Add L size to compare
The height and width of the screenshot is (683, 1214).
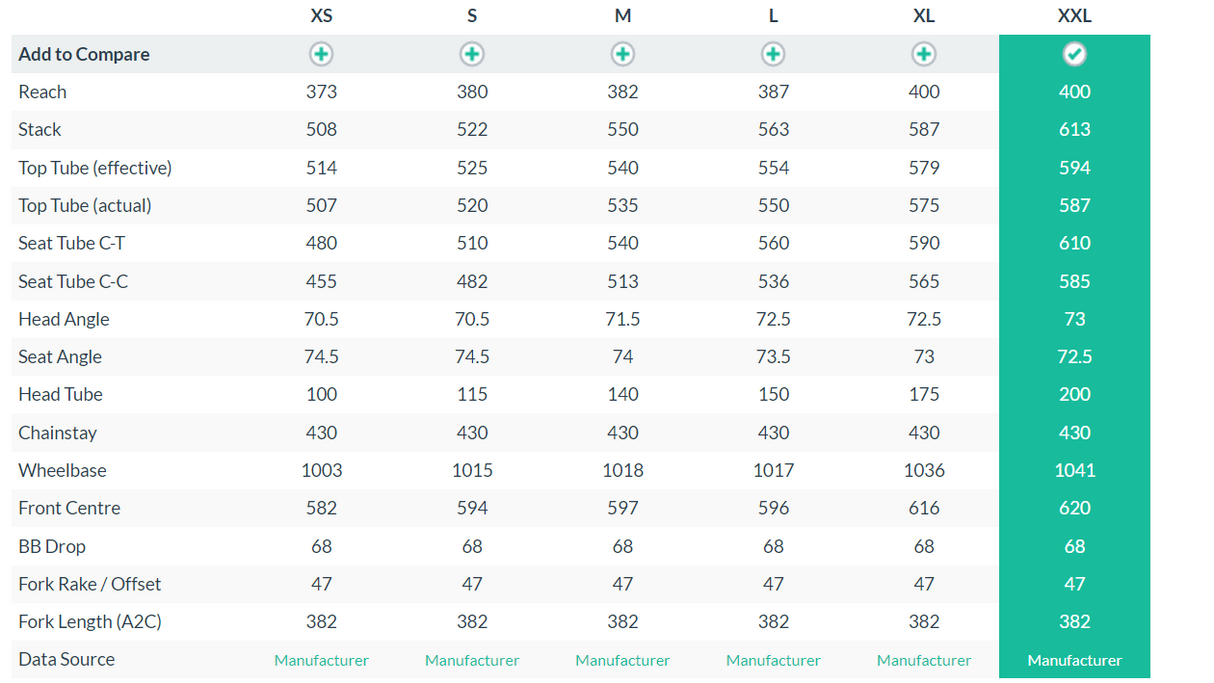(x=773, y=54)
